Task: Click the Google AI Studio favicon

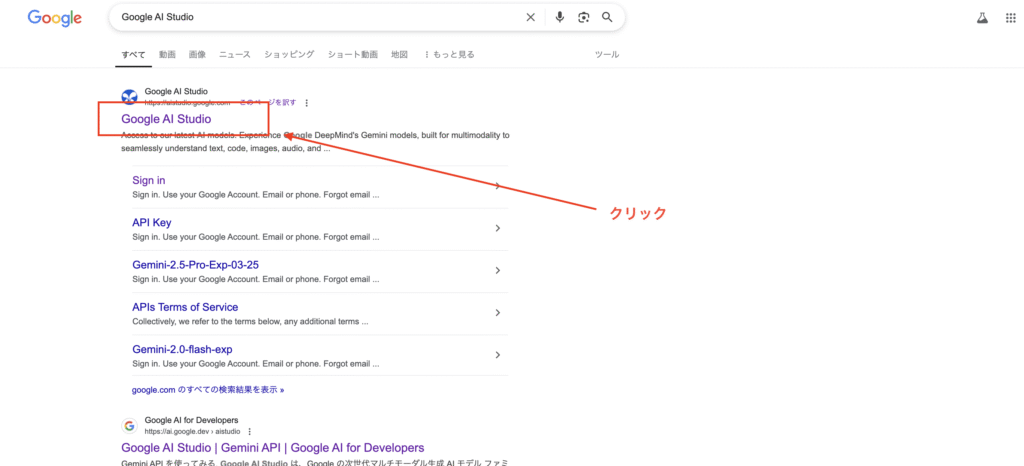Action: [x=129, y=97]
